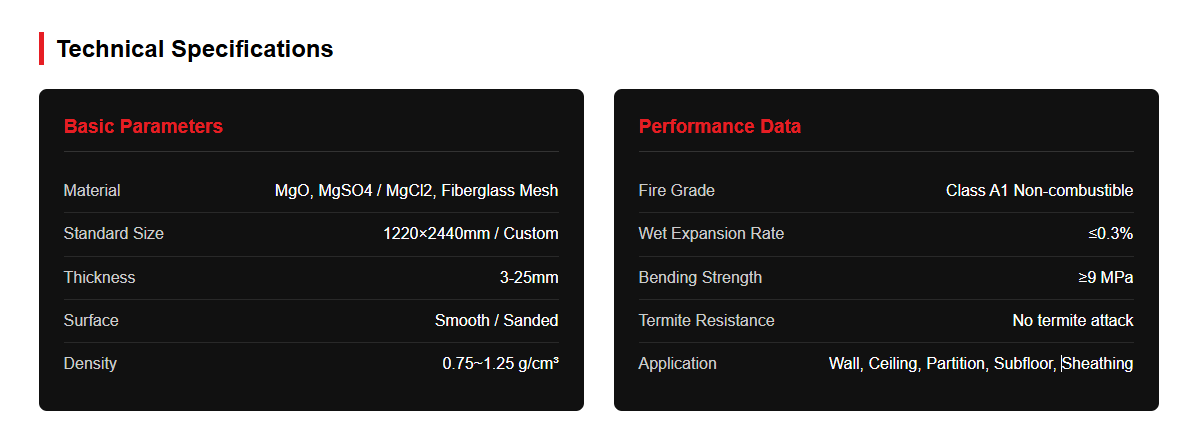Click the Surface row label
The height and width of the screenshot is (445, 1197).
[x=92, y=321]
